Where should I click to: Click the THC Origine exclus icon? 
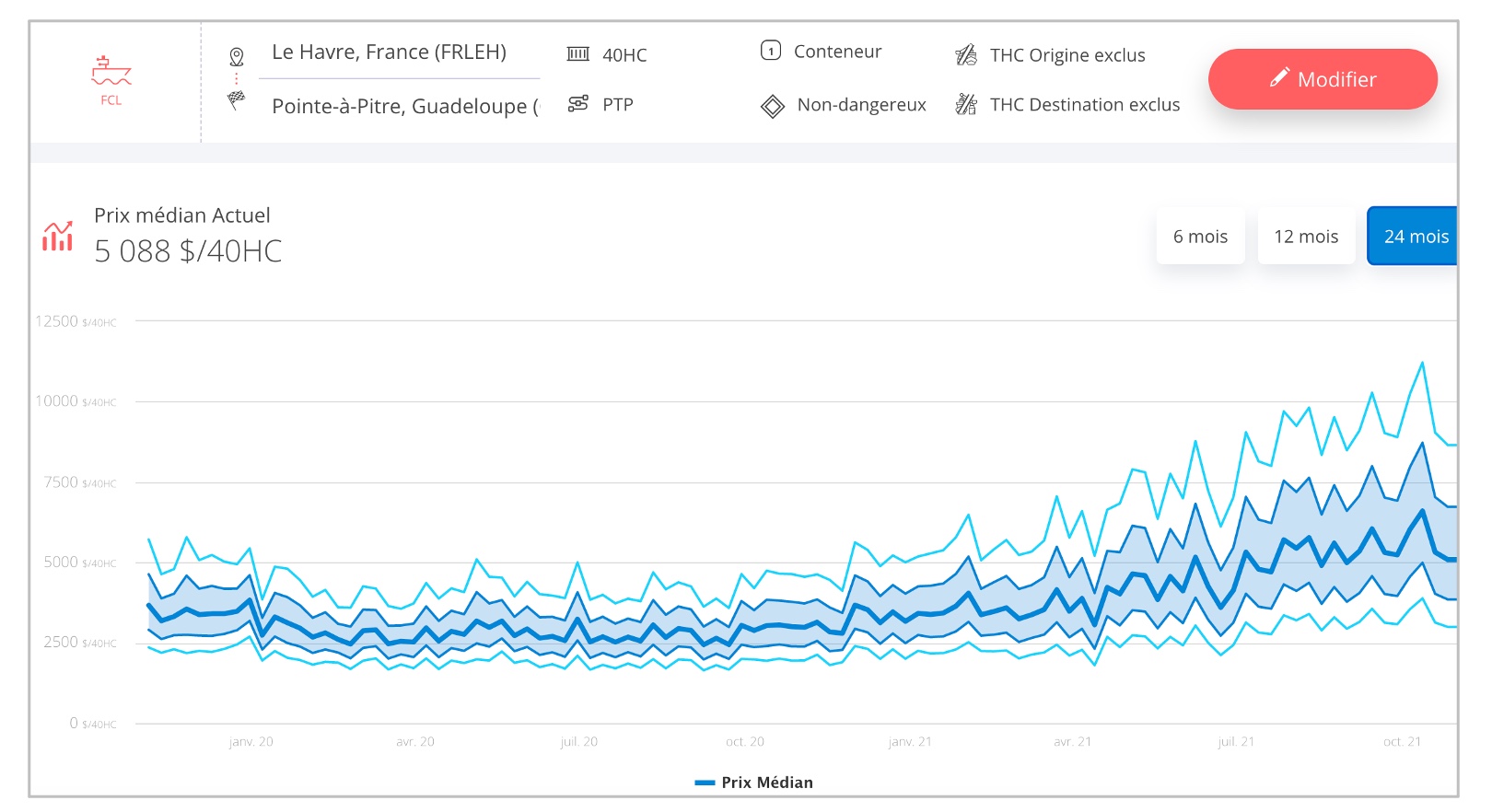(x=966, y=55)
